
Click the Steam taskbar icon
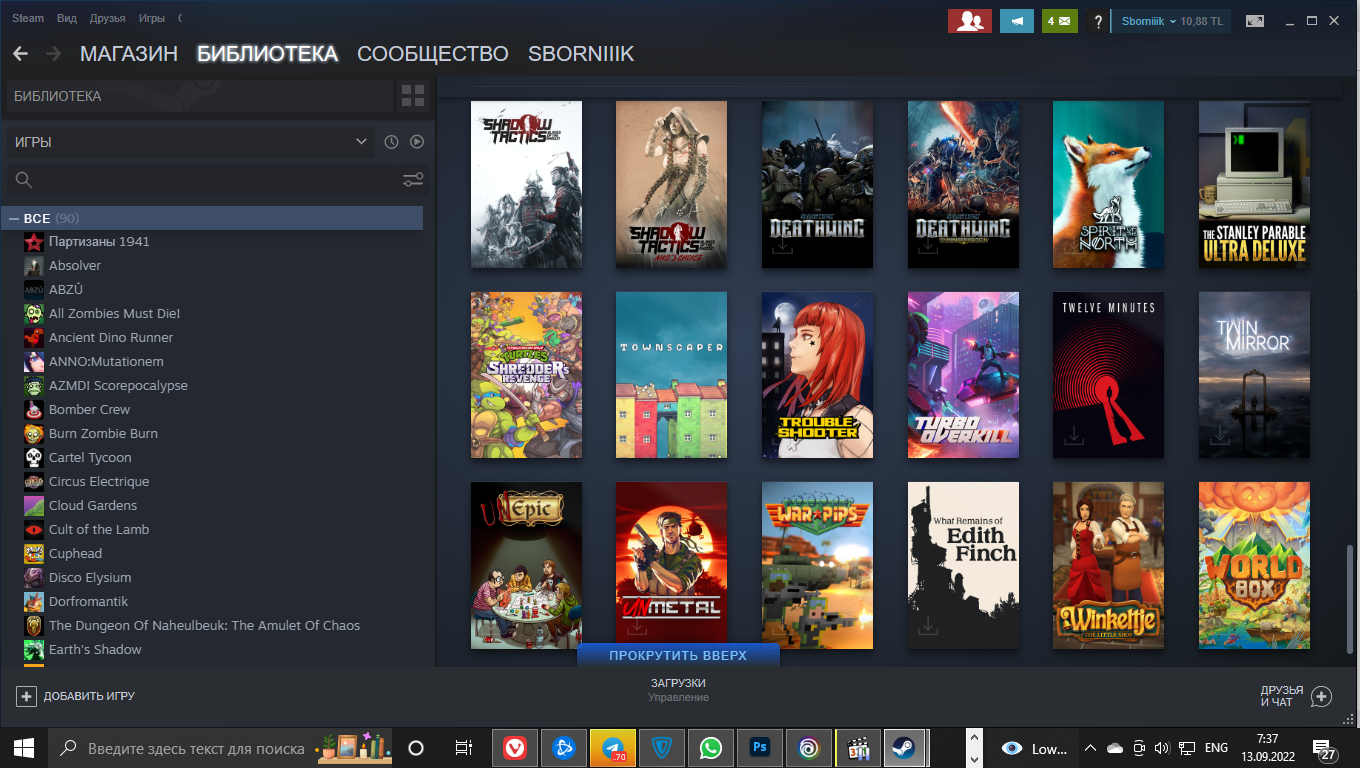[x=904, y=748]
